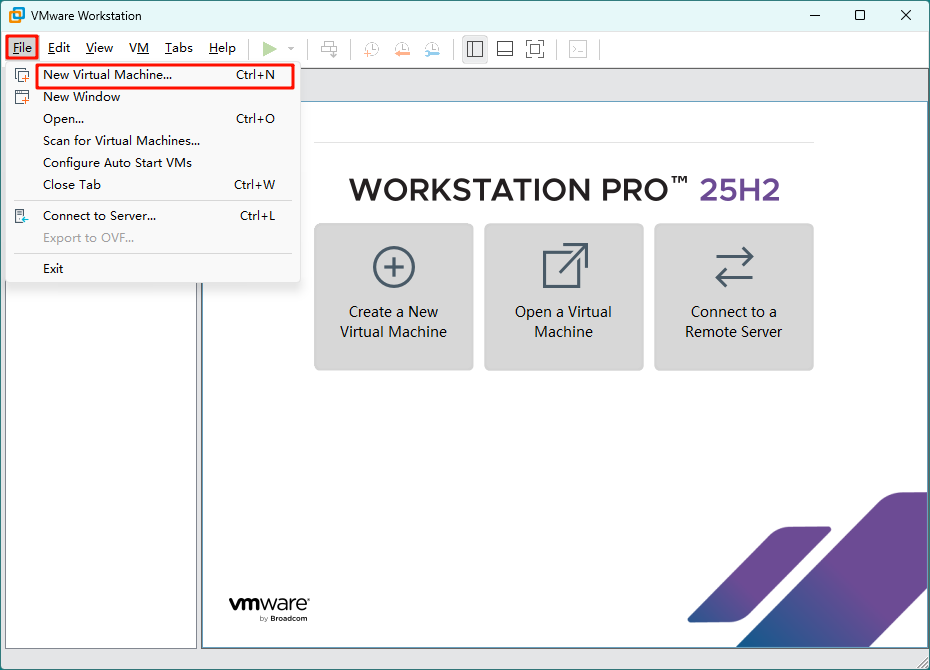The image size is (930, 670).
Task: Open the VM menu
Action: click(139, 47)
